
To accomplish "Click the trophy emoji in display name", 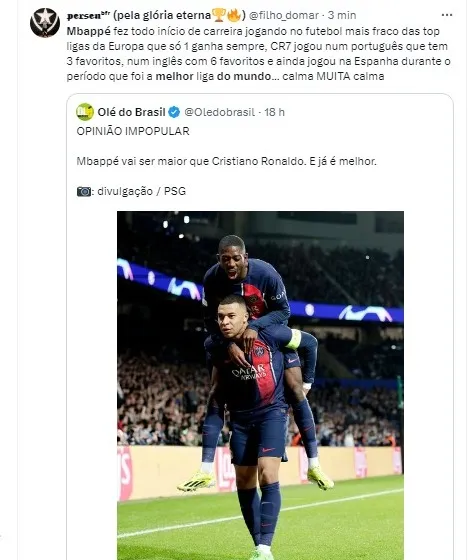I will pyautogui.click(x=219, y=15).
